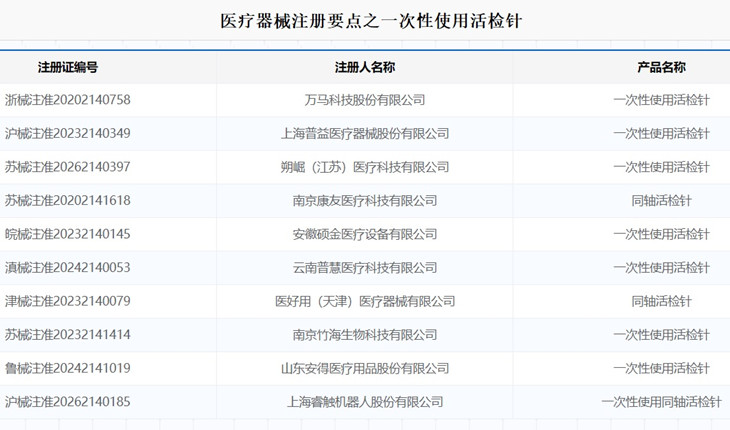This screenshot has height=430, width=730.
Task: Click registrant 上海睿触机器人股份有限公司
Action: coord(365,401)
